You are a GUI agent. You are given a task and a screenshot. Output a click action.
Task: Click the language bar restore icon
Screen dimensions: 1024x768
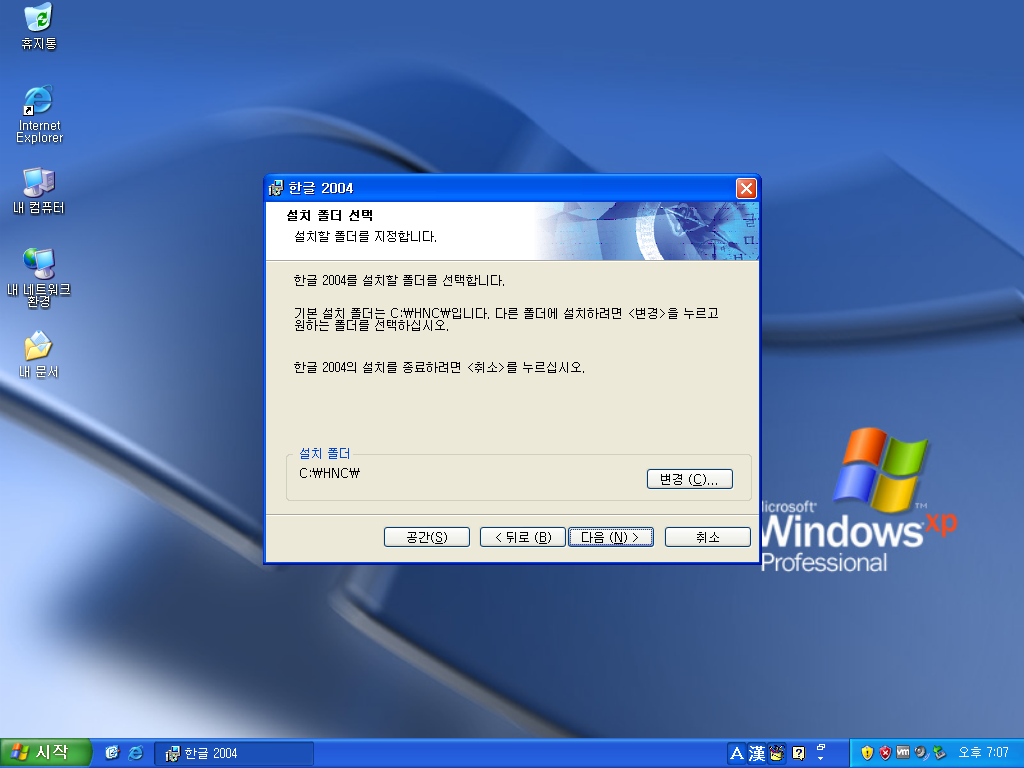coord(821,748)
